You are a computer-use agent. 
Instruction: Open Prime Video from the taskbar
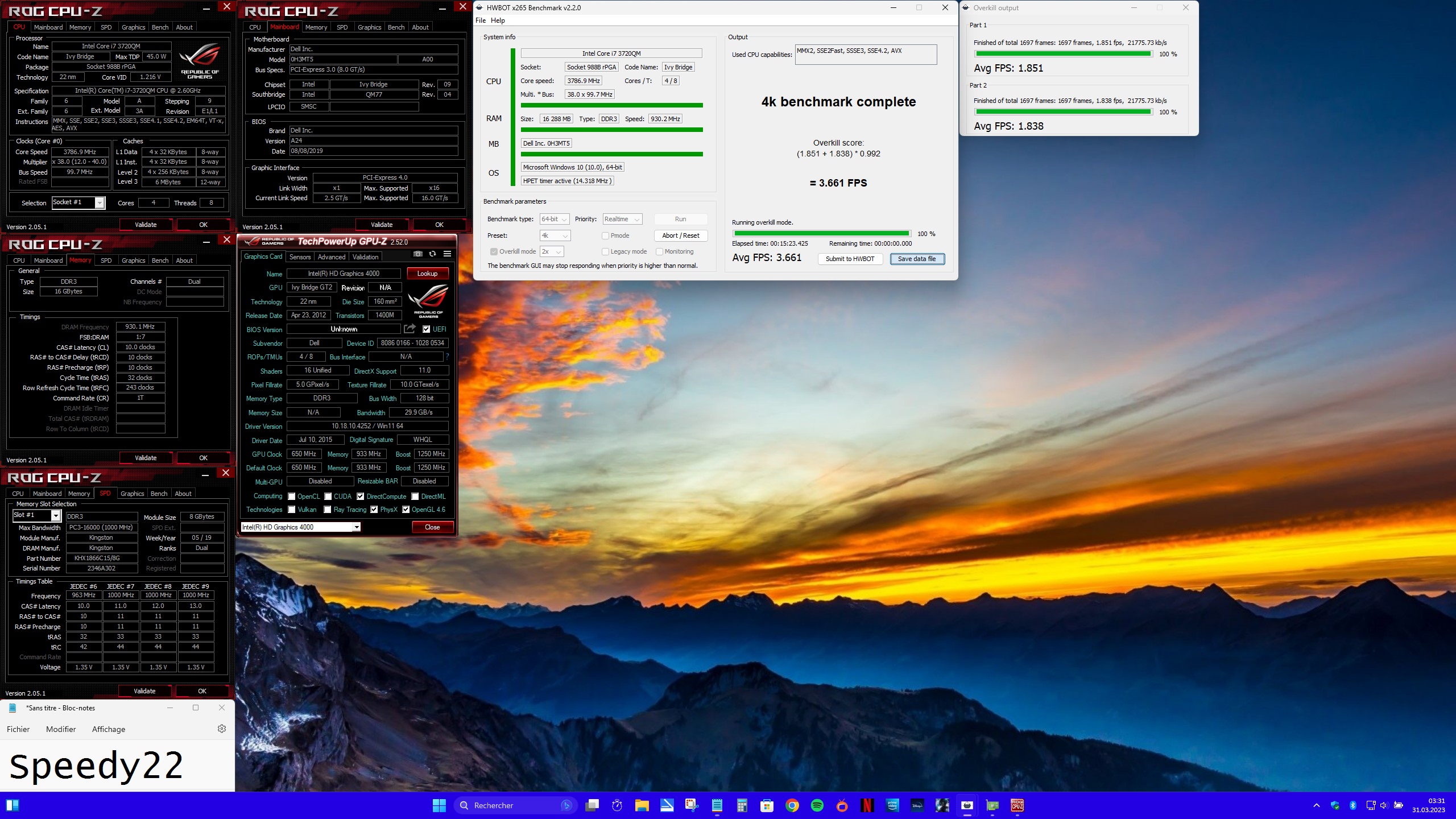click(x=892, y=805)
